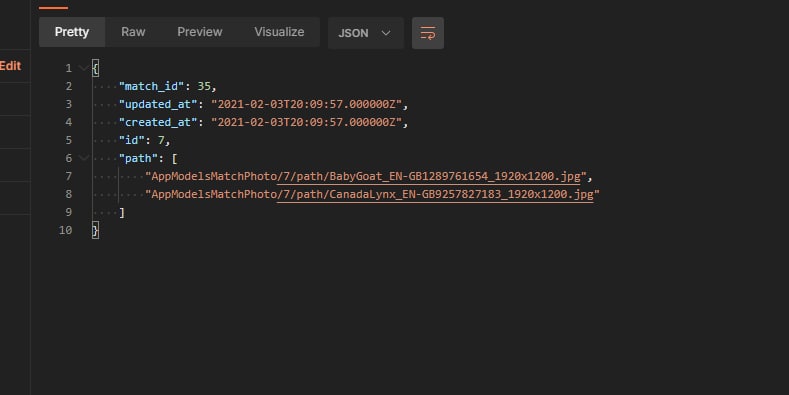Click the closing brace on line 10
This screenshot has height=395, width=789.
coord(96,230)
